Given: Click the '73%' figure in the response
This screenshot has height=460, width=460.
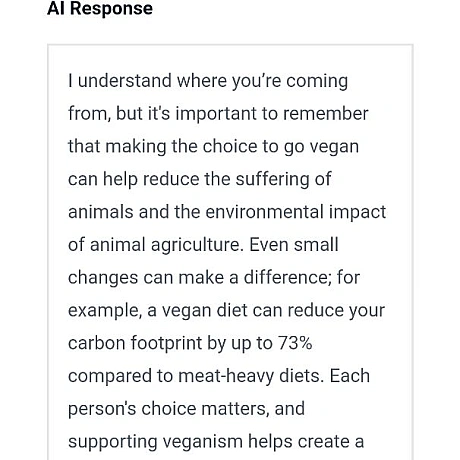Looking at the screenshot, I should 295,343.
